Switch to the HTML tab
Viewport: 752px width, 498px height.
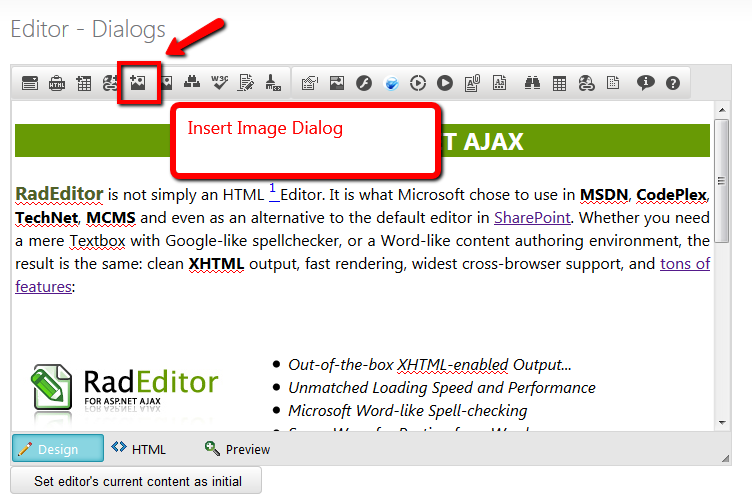(x=139, y=449)
